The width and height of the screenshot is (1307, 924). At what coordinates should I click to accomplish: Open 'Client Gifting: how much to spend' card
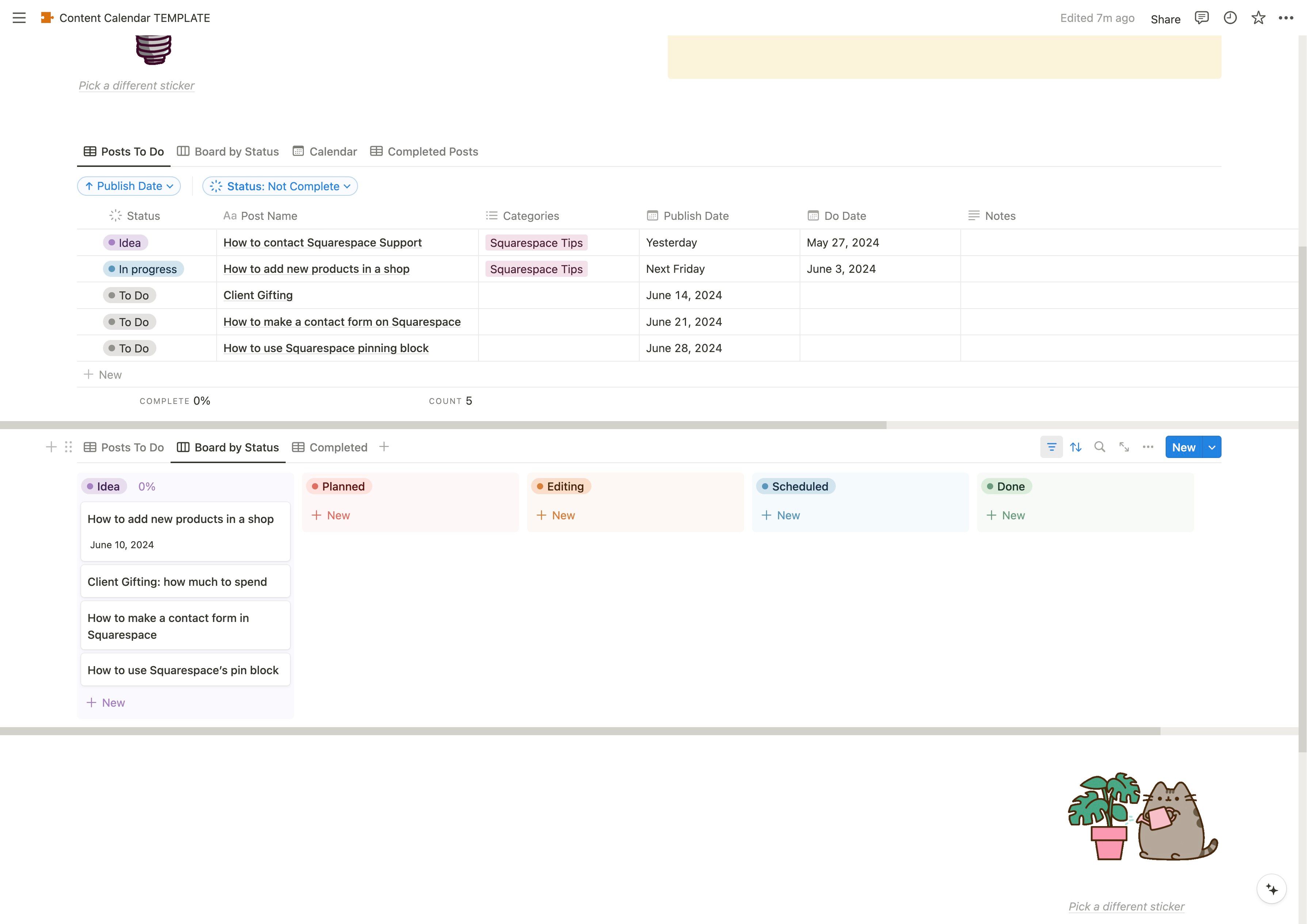177,582
